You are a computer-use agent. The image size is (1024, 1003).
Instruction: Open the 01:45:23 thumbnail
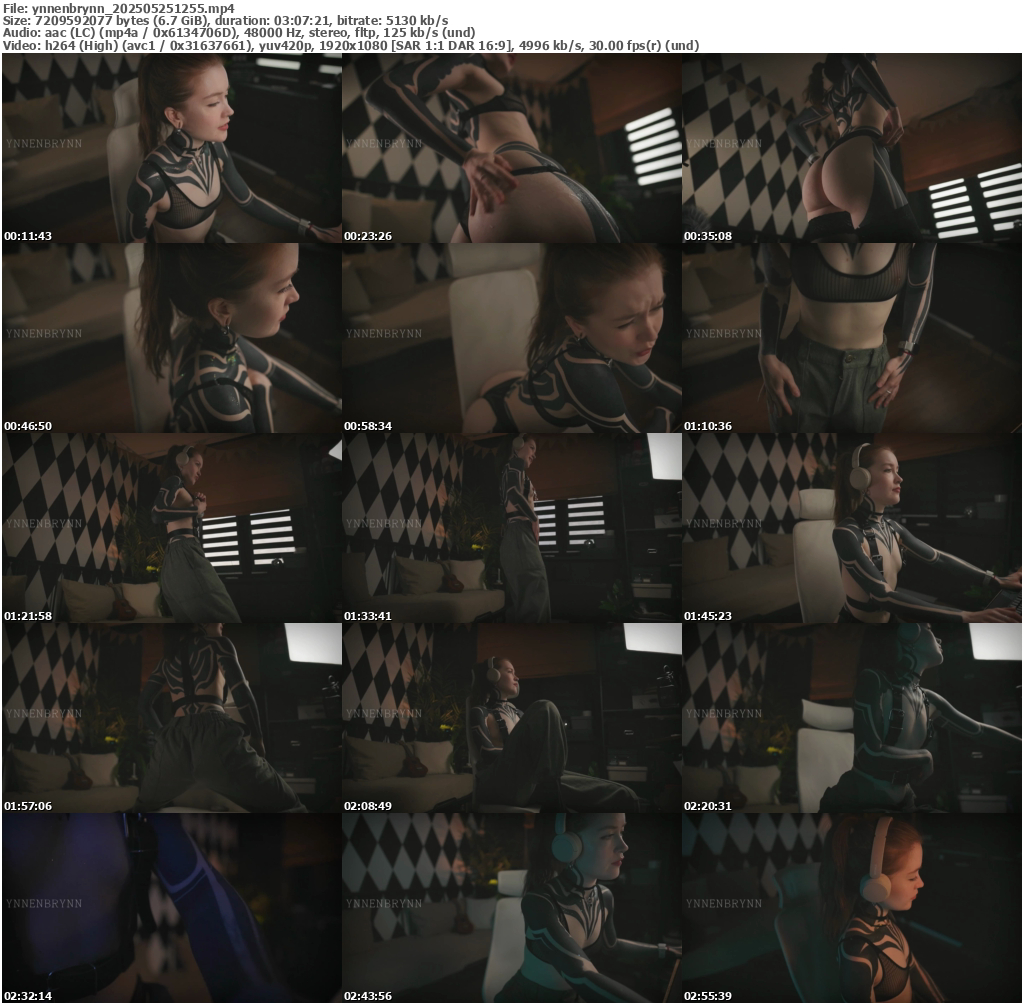[851, 528]
